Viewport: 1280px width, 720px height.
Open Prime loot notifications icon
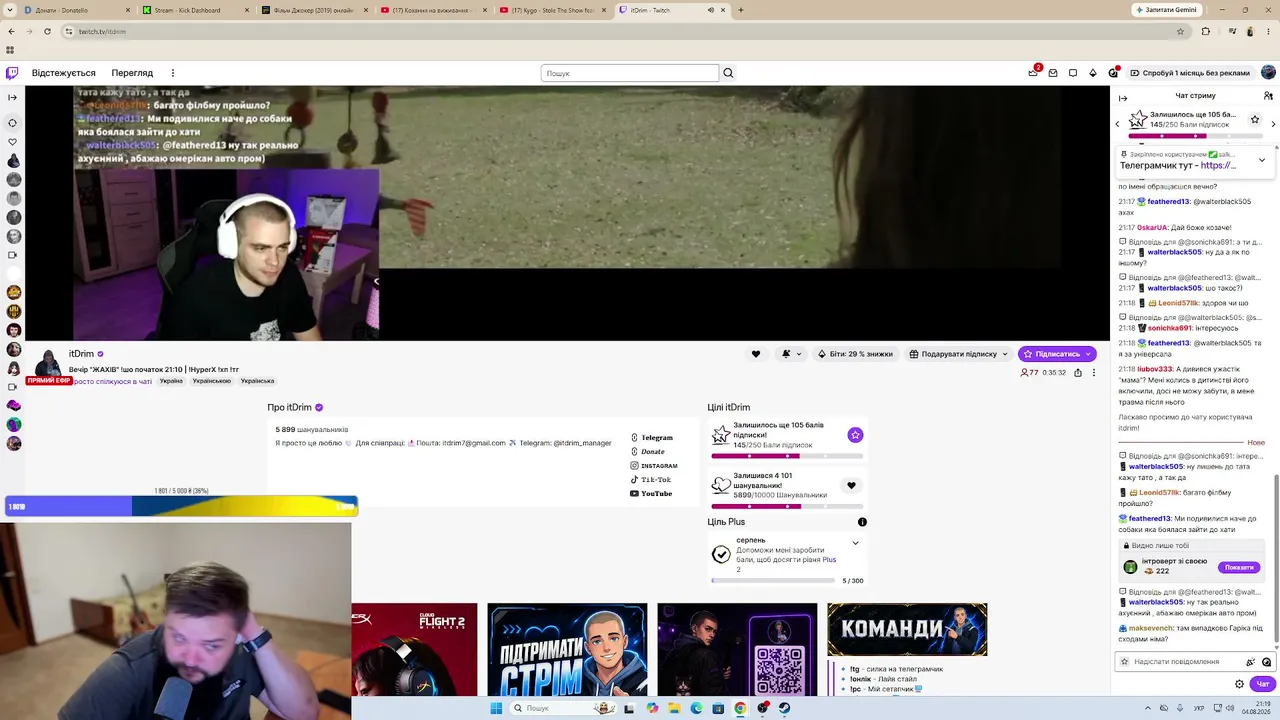point(1033,73)
